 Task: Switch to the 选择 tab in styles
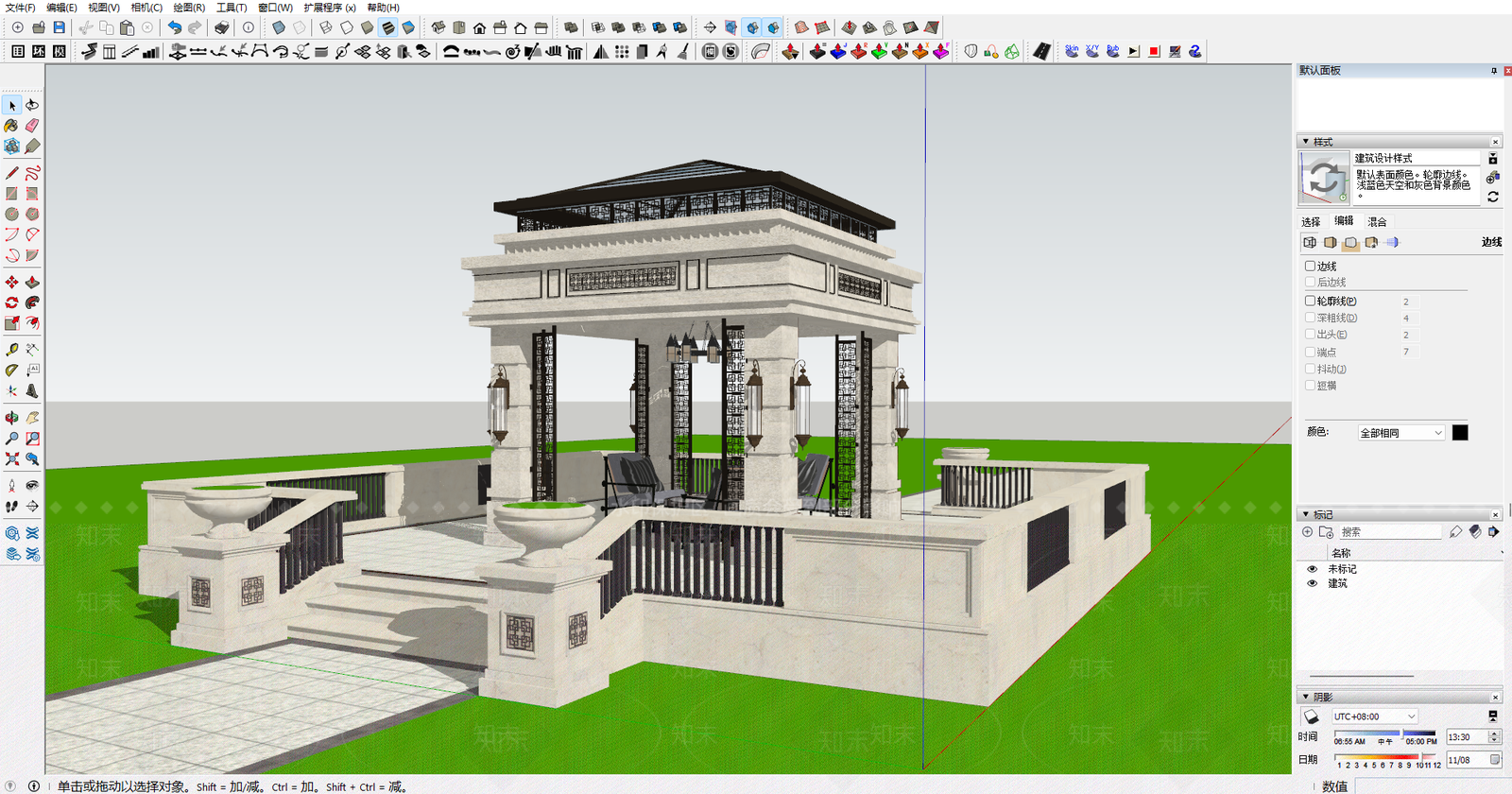point(1311,222)
